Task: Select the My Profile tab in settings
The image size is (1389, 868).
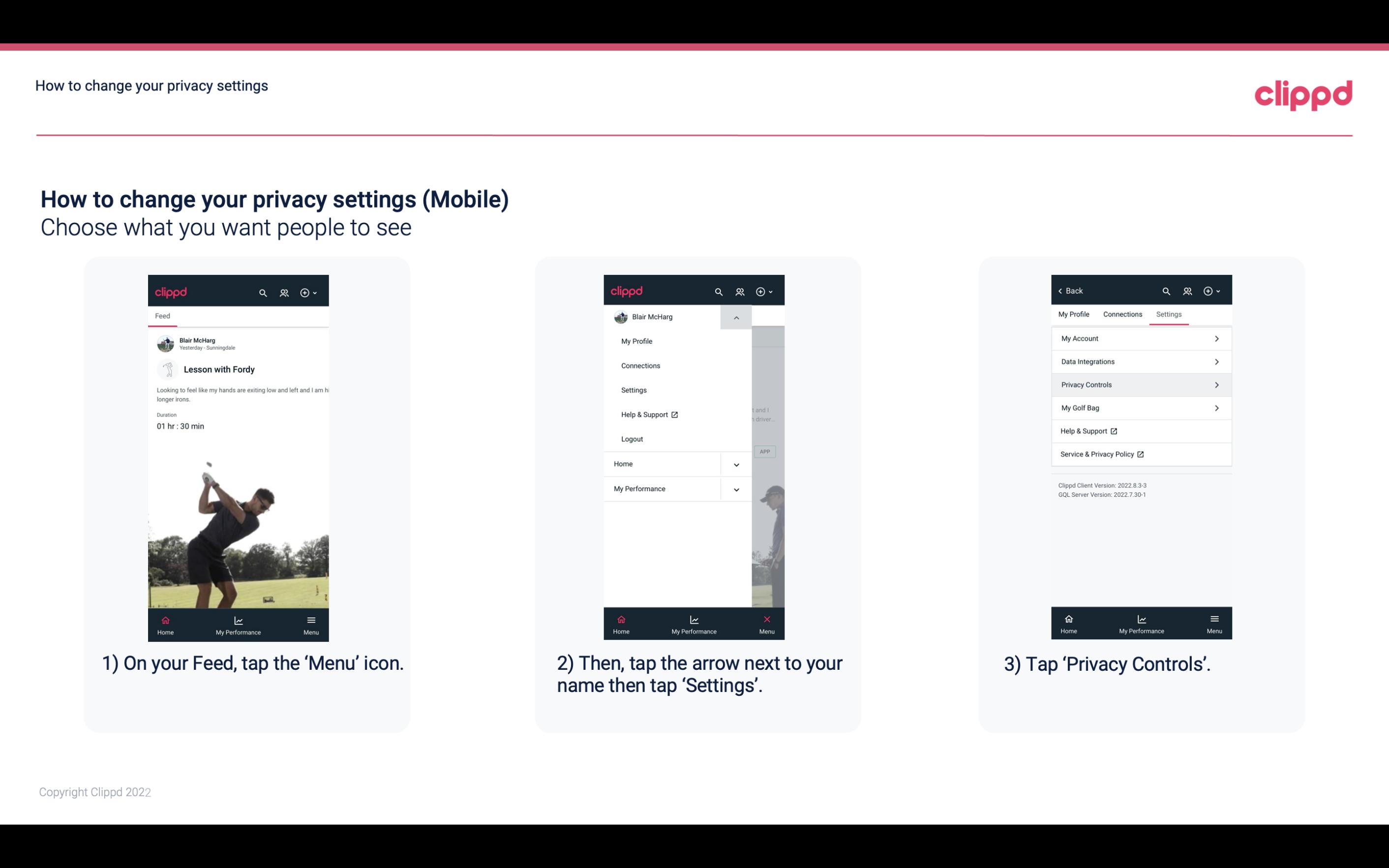Action: point(1074,314)
